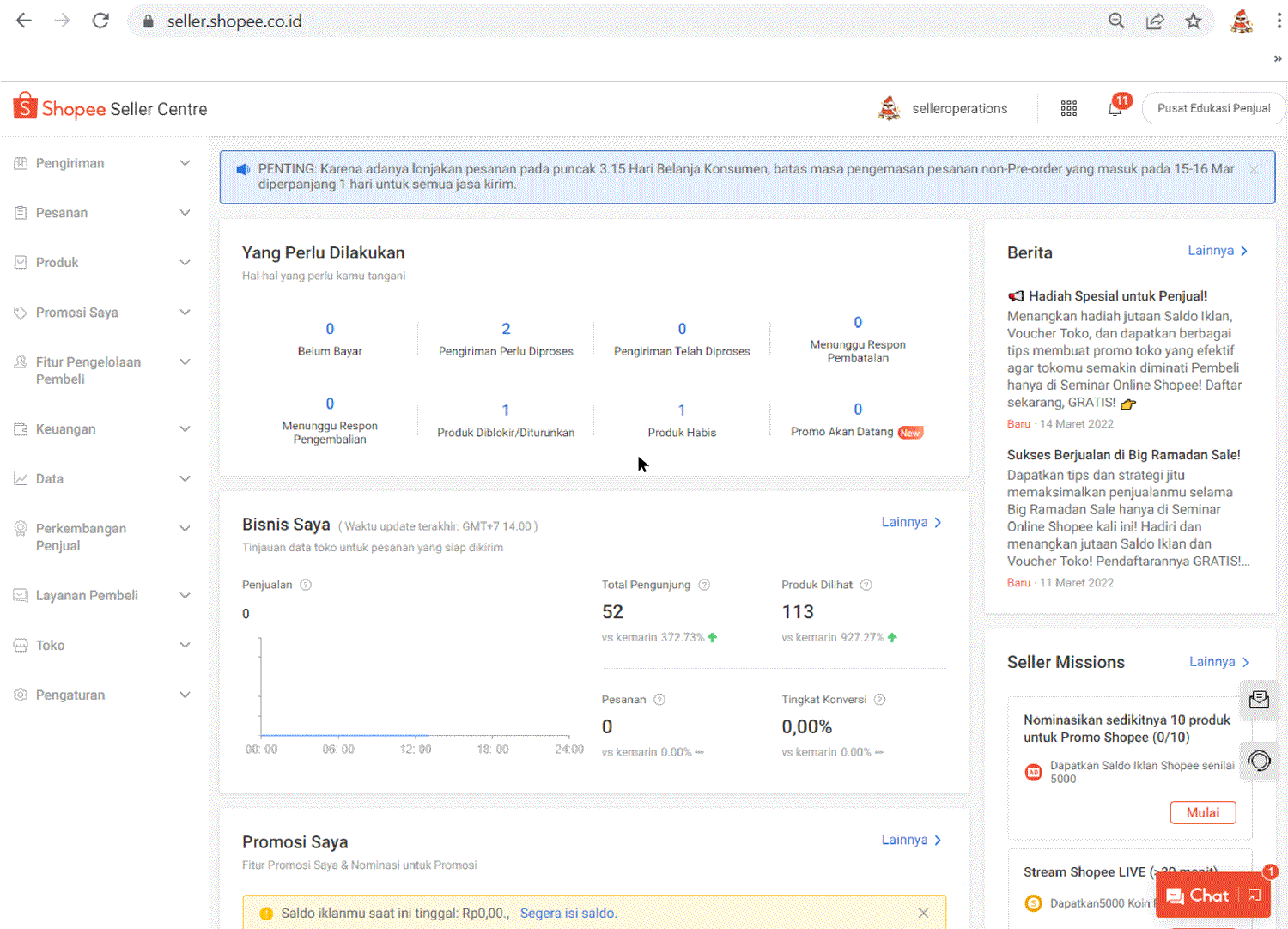Expand the Keuangan sidebar section
Screen dimensions: 1288x929
pos(102,429)
